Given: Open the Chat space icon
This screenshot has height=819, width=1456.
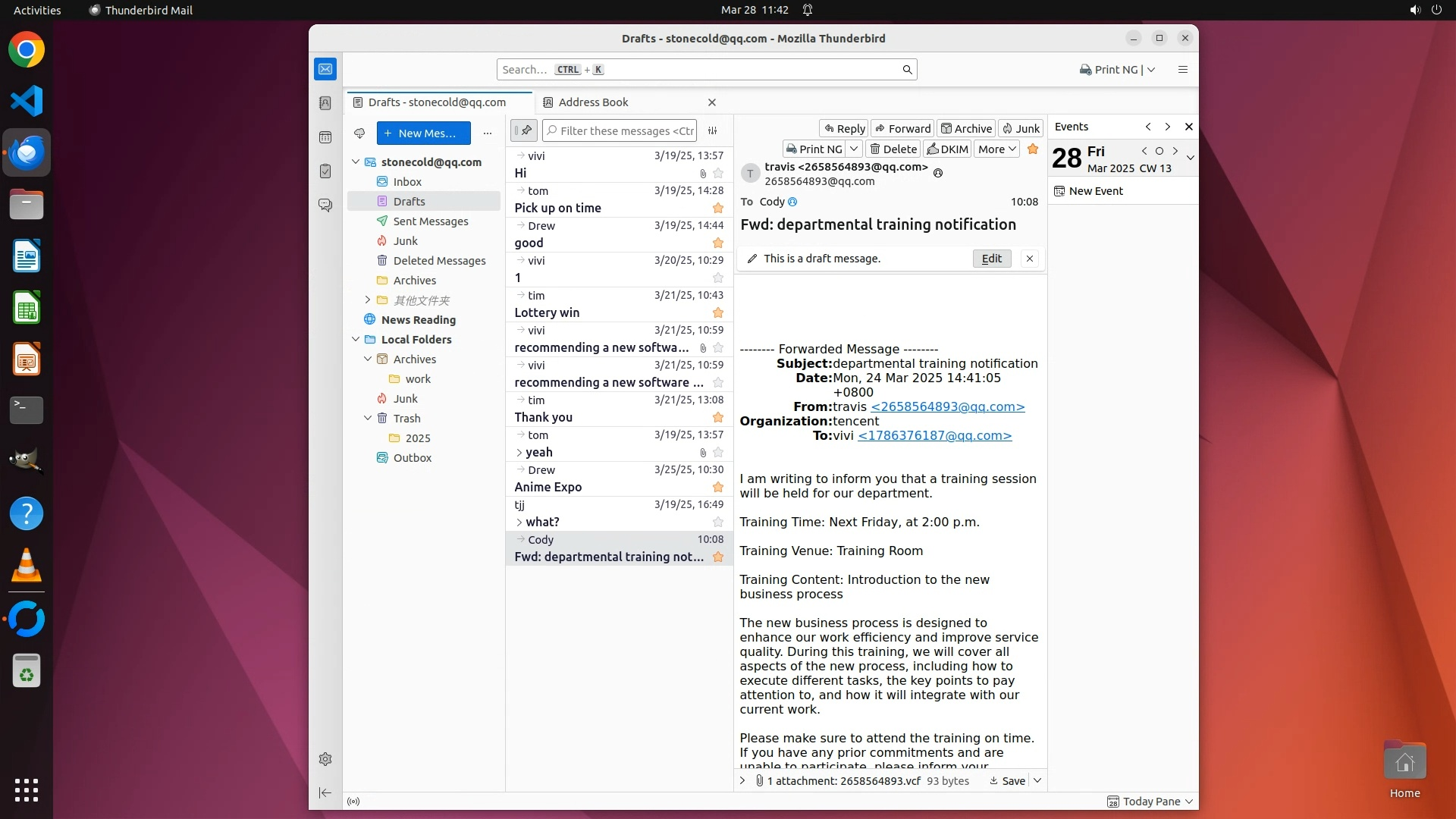Looking at the screenshot, I should pos(325,206).
